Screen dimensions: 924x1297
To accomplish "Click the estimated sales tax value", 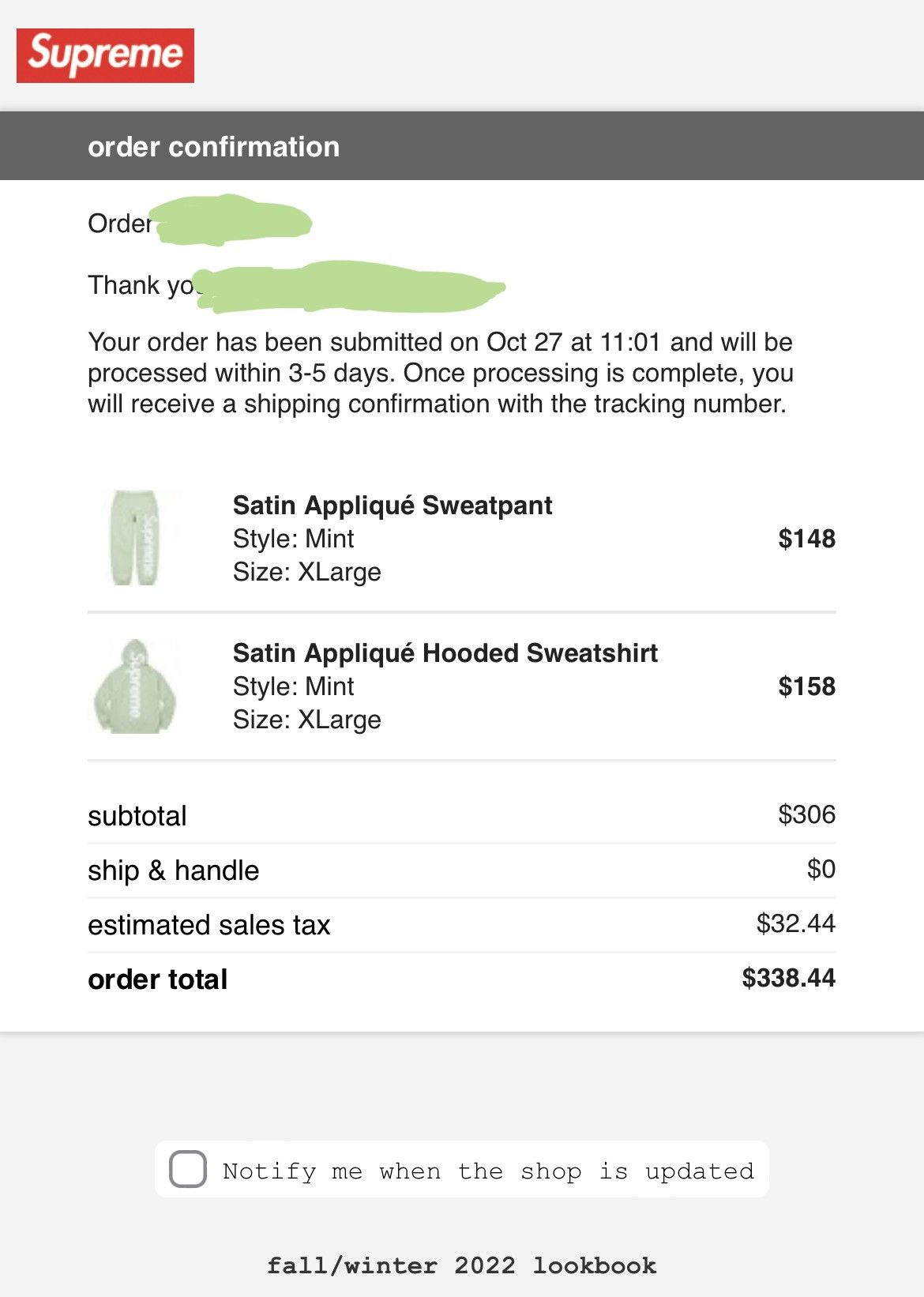I will coord(795,923).
